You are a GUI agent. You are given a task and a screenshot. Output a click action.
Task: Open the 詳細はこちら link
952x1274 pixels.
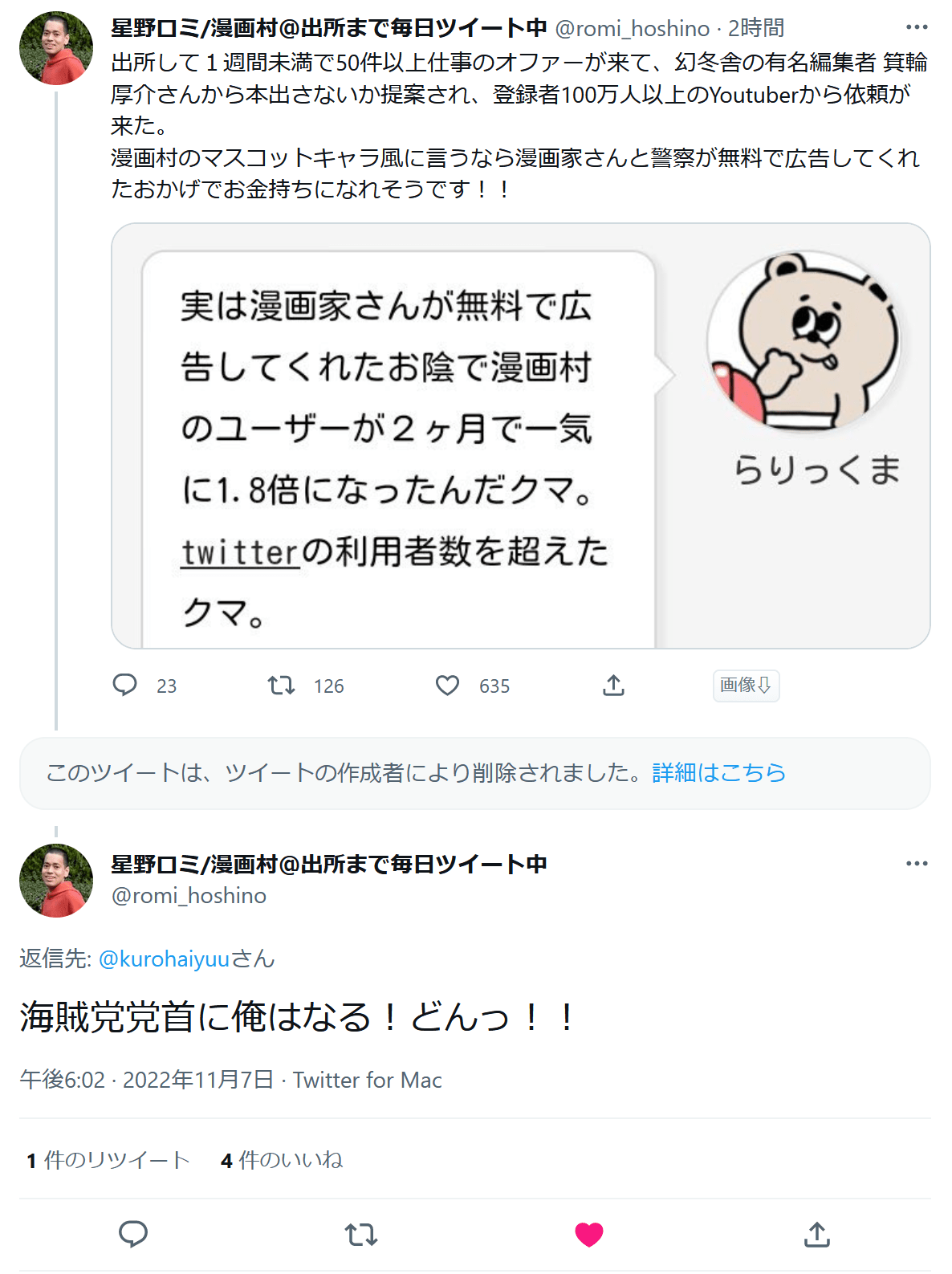click(x=718, y=772)
